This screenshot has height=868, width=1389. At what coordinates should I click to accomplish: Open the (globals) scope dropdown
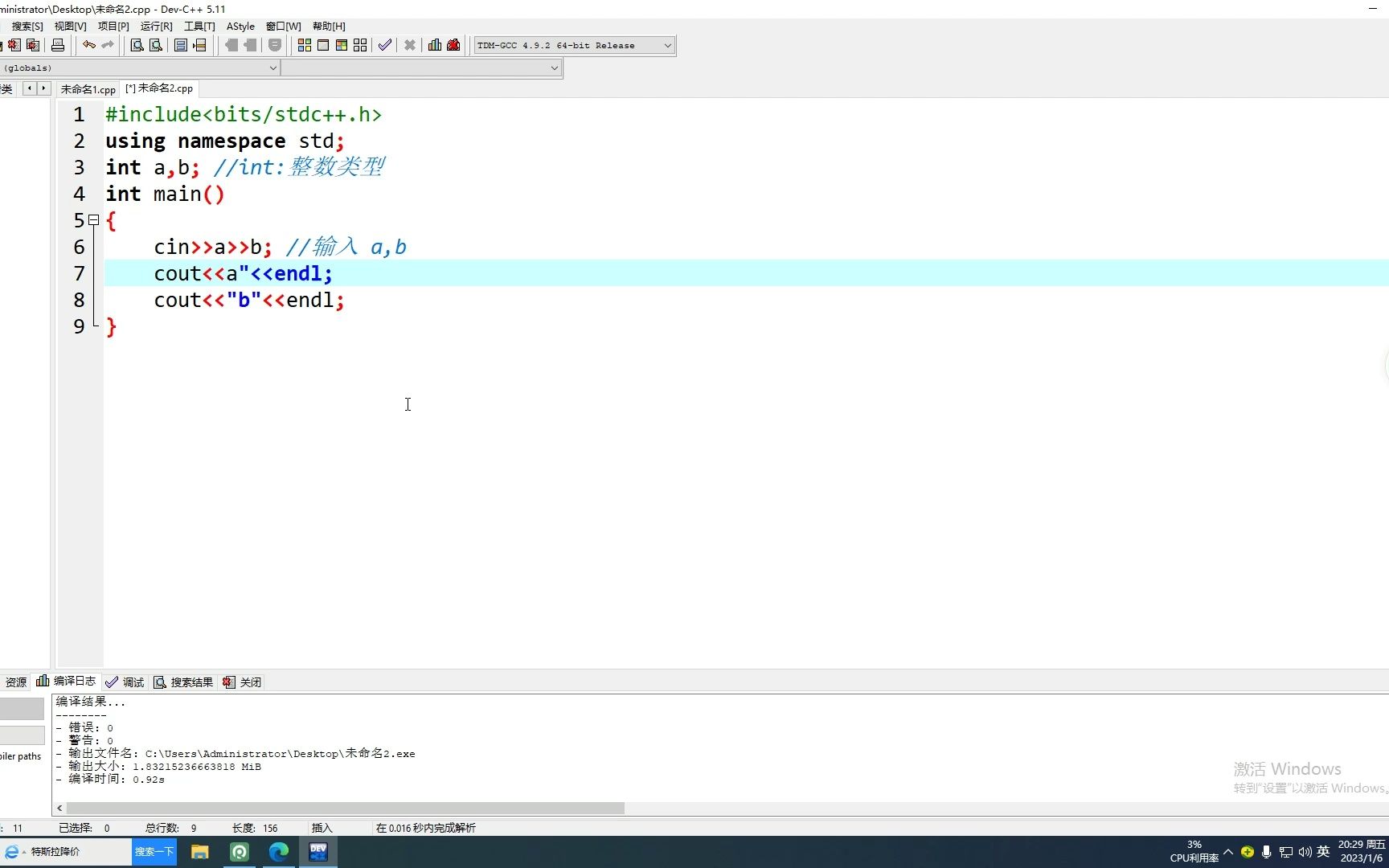coord(139,68)
